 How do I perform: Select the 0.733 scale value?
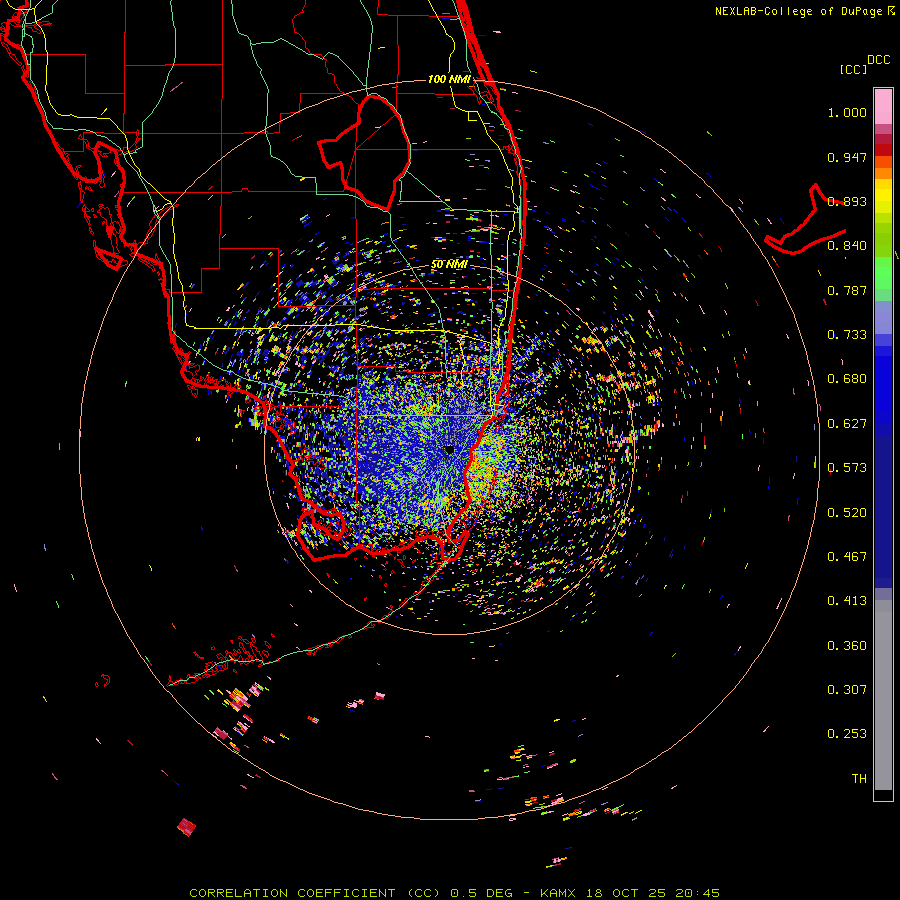pyautogui.click(x=847, y=335)
